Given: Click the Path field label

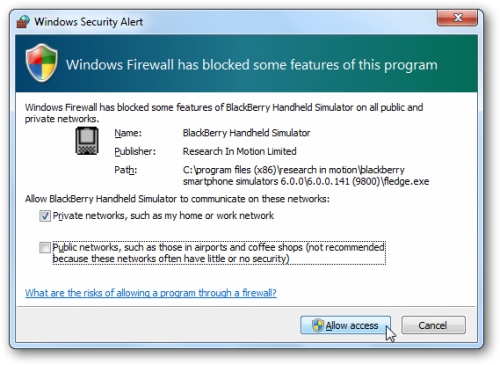Looking at the screenshot, I should (126, 170).
